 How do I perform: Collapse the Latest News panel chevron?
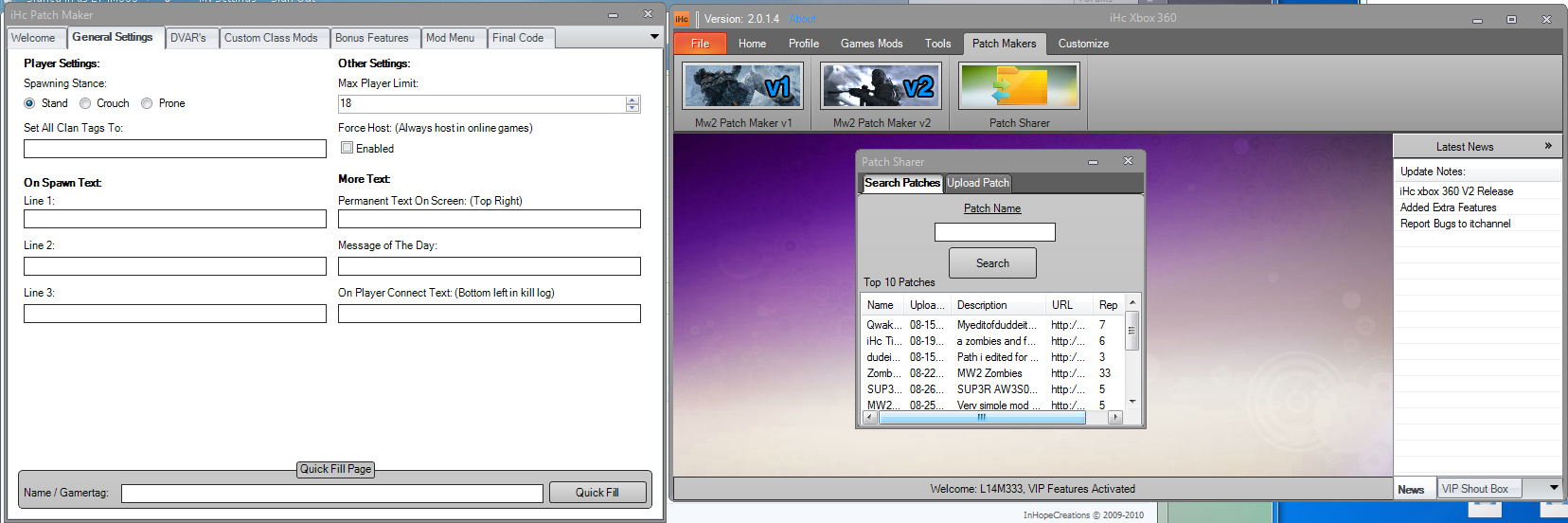(x=1548, y=146)
